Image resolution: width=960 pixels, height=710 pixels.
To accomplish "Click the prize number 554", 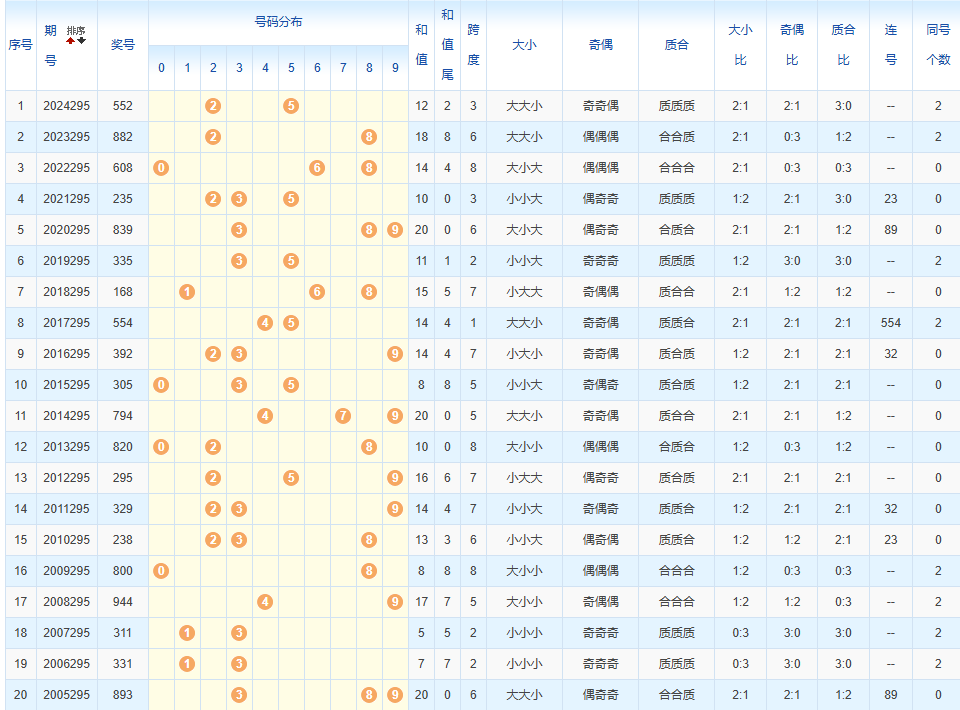I will pos(123,323).
